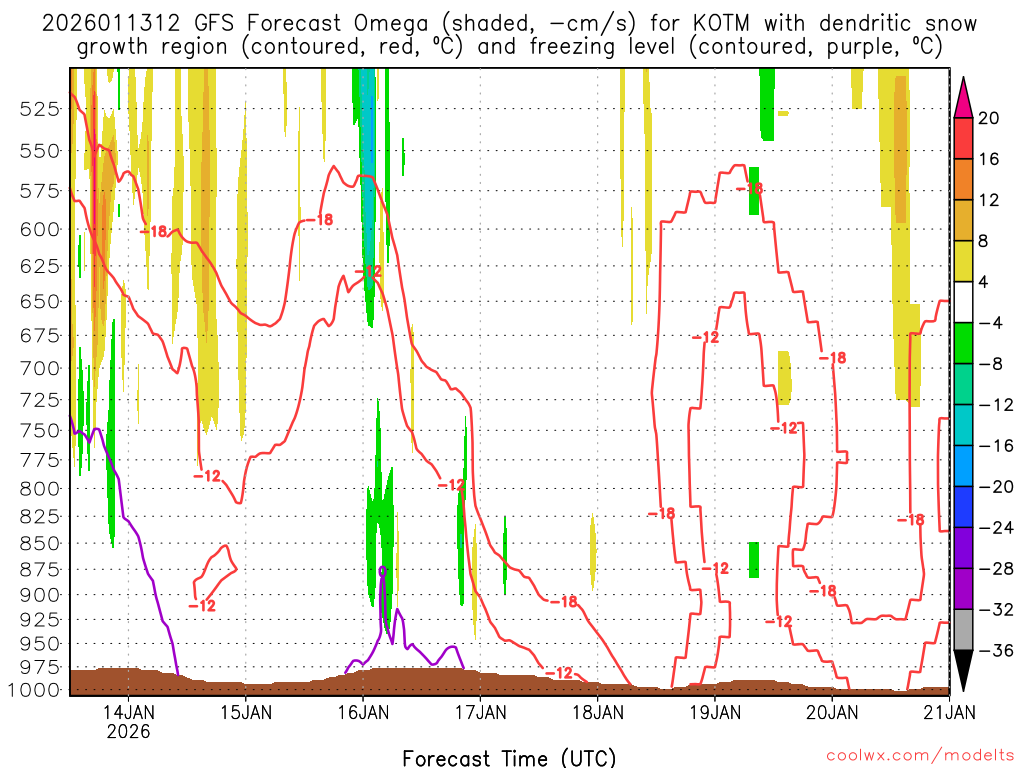This screenshot has width=1024, height=768.
Task: Click the small green omega patch at 875 near 19JAN
Action: pos(754,560)
